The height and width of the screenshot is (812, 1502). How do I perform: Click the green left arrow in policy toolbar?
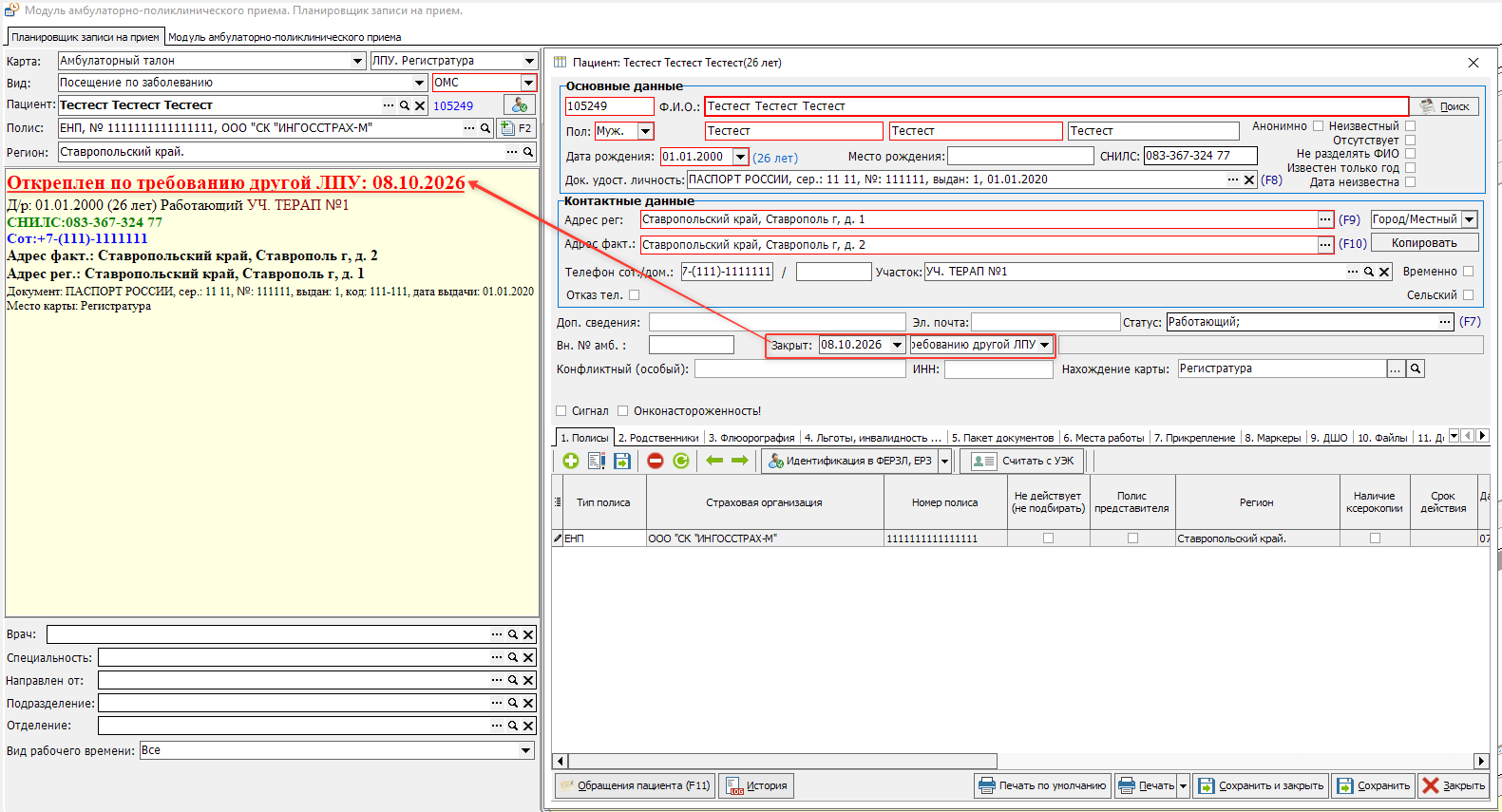click(x=714, y=461)
